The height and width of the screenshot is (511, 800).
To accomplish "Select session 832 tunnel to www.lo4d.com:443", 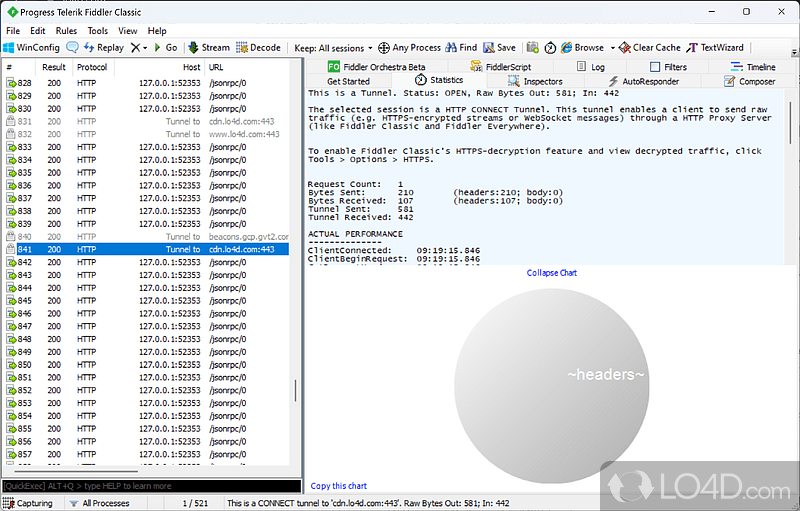I will tap(146, 134).
